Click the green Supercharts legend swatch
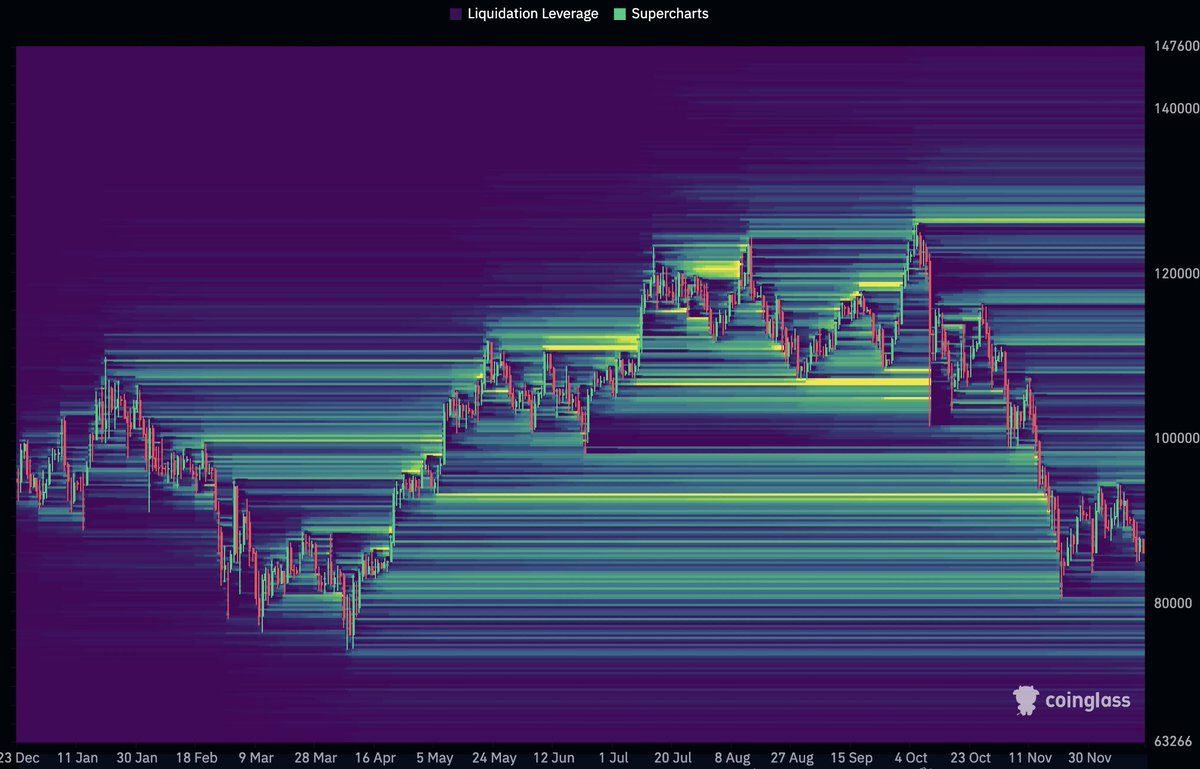Viewport: 1200px width, 769px height. (x=620, y=14)
